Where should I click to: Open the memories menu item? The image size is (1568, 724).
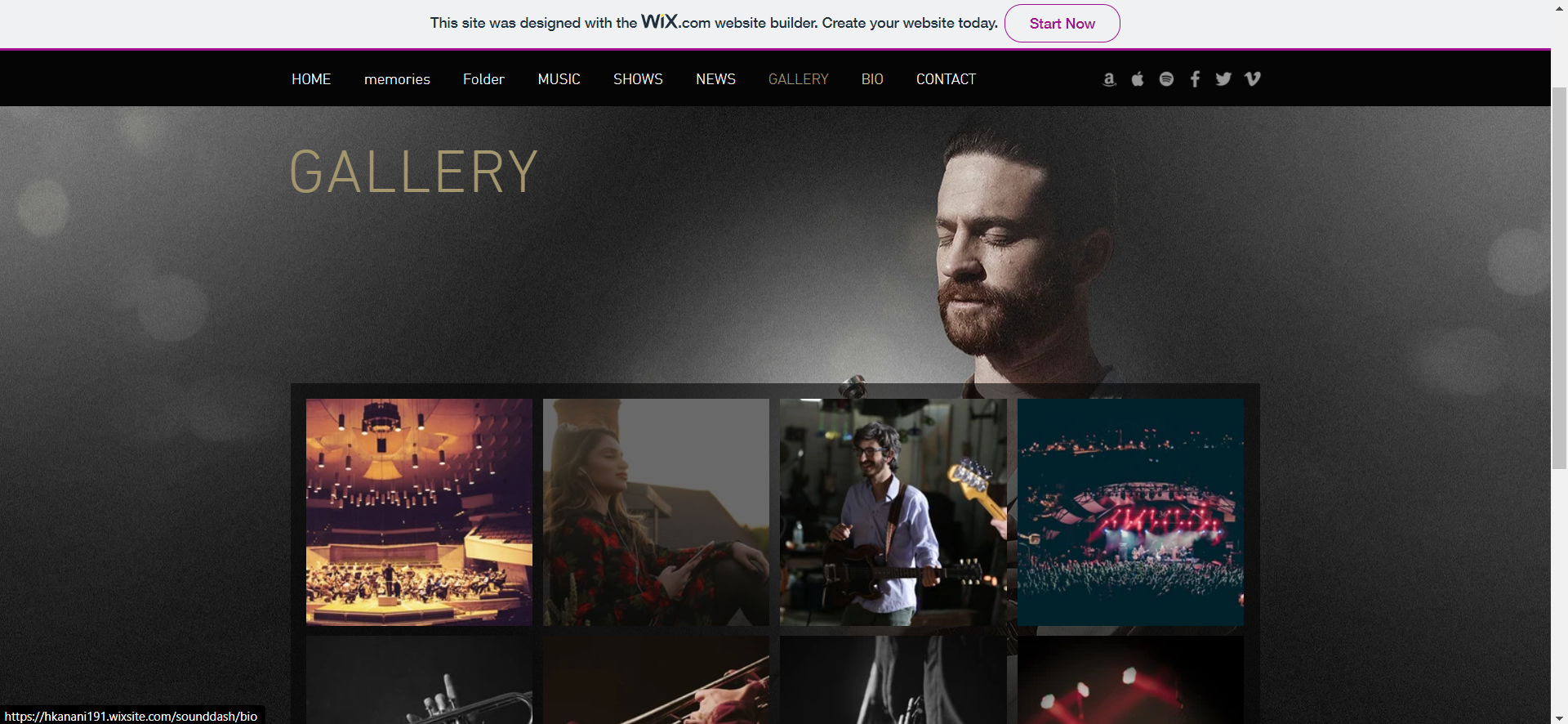coord(397,79)
